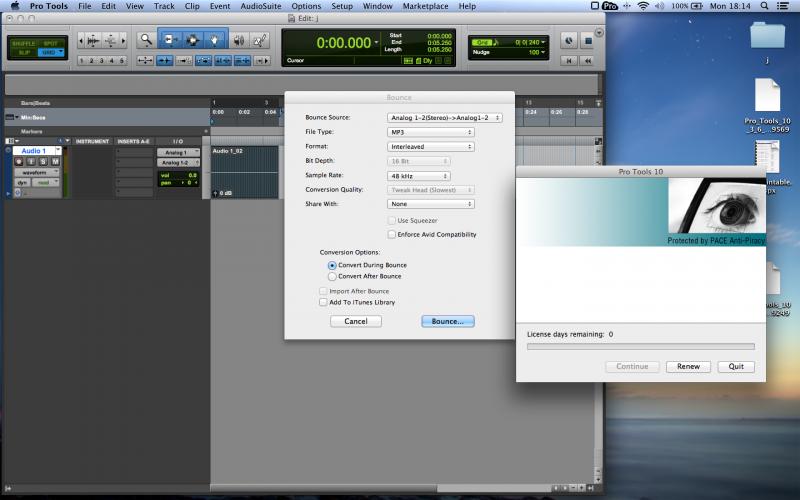The width and height of the screenshot is (800, 500).
Task: Select the Zoomer (magnifier) tool
Action: click(146, 40)
